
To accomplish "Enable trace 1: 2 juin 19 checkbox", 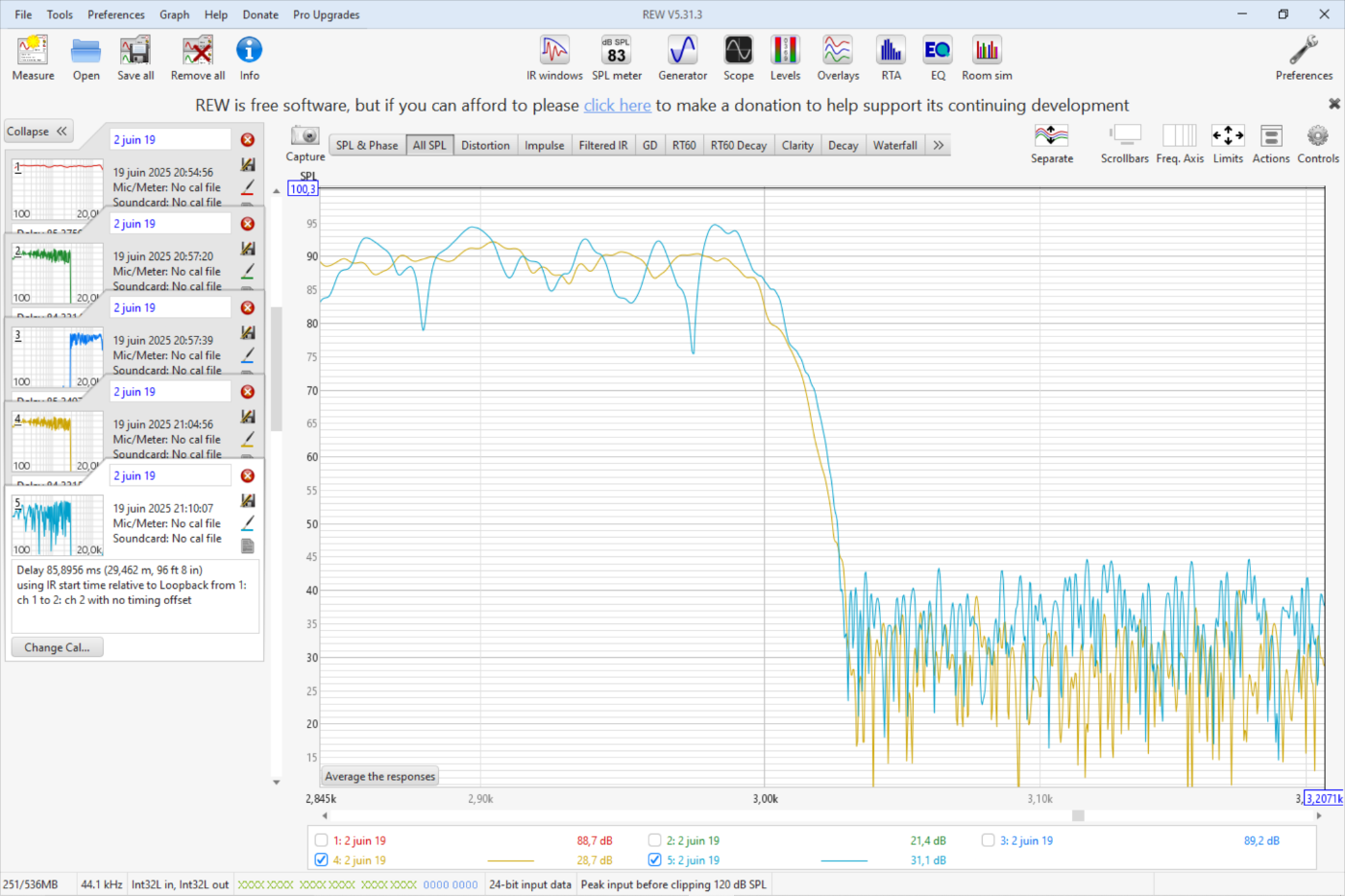I will 322,840.
